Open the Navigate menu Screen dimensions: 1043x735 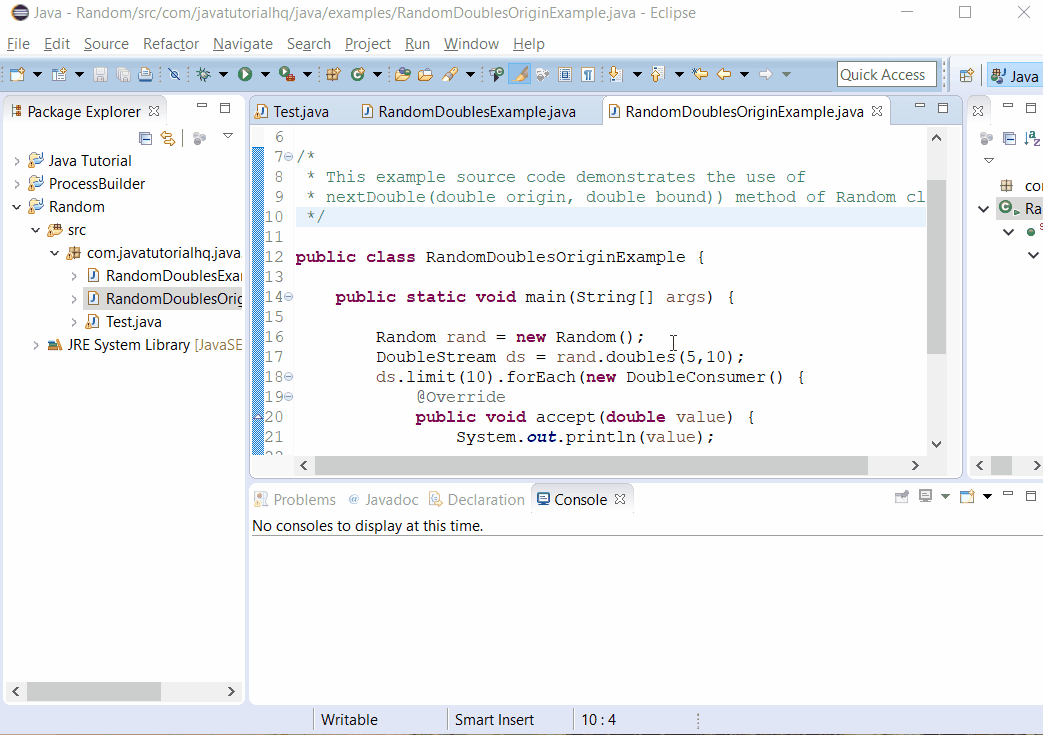point(243,44)
